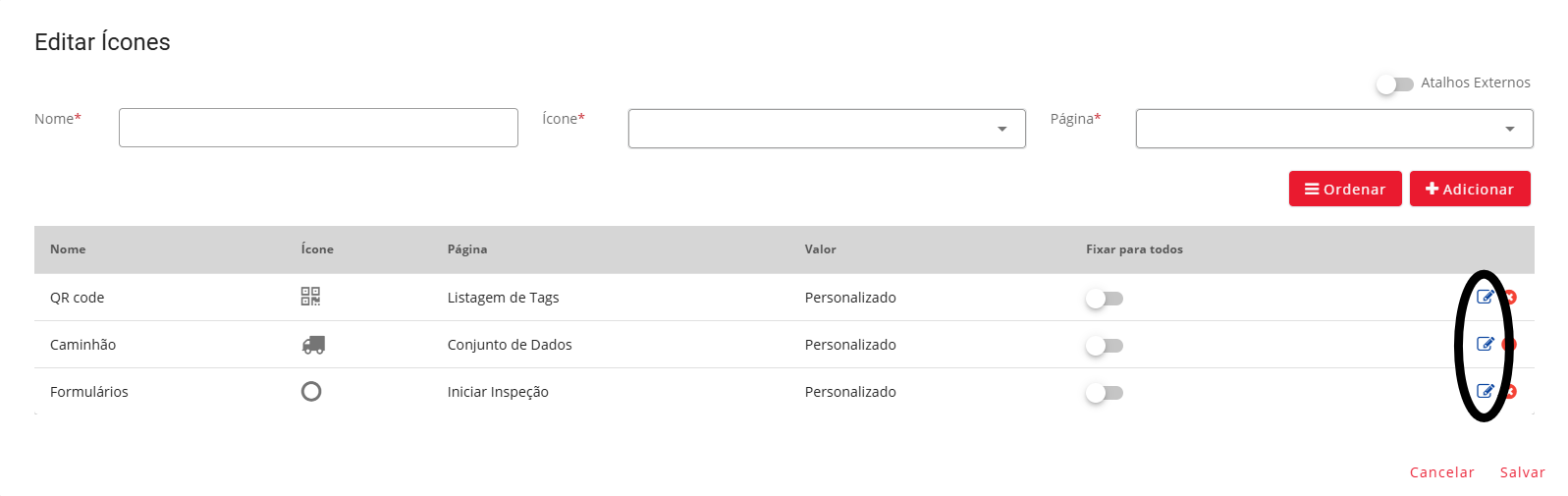Focus the Nome input field

pos(318,128)
